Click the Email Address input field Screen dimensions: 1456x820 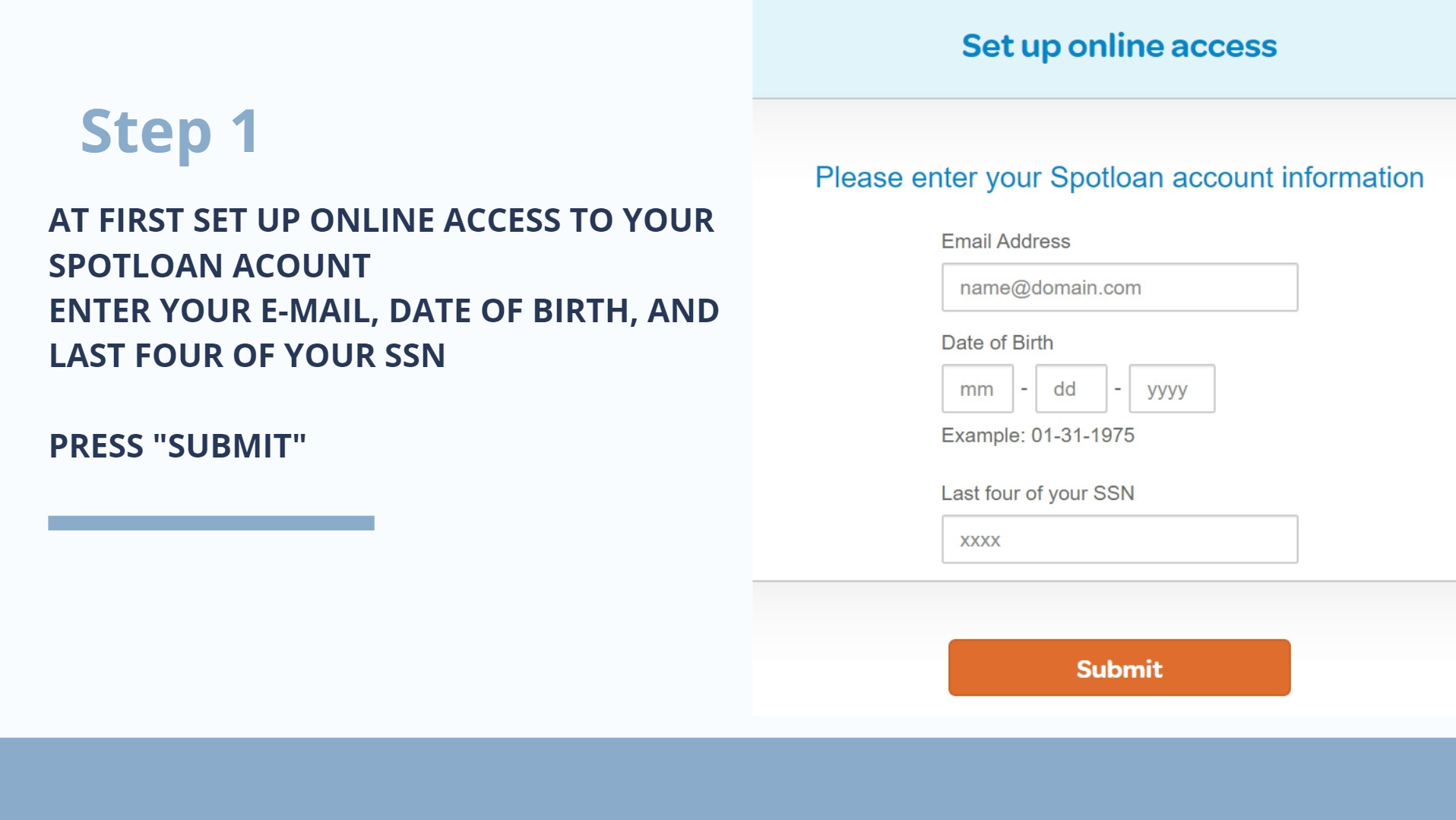(x=1119, y=287)
